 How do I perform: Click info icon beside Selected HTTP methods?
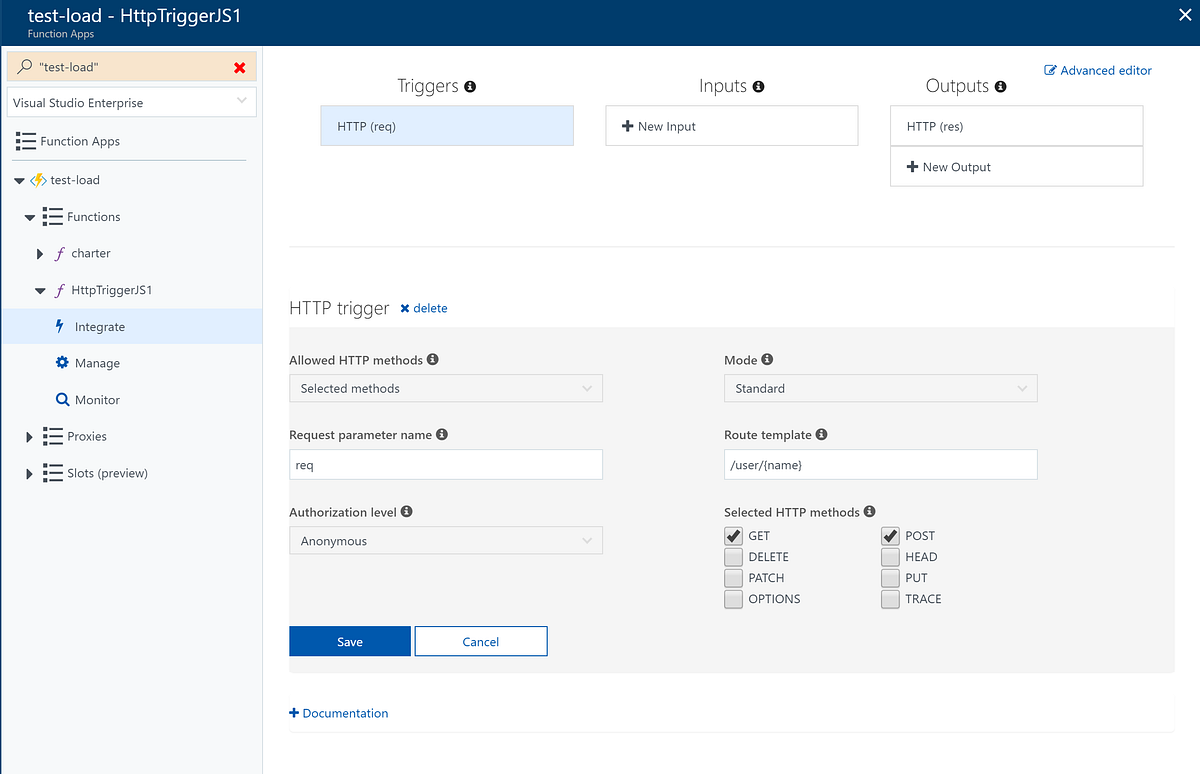[x=869, y=511]
